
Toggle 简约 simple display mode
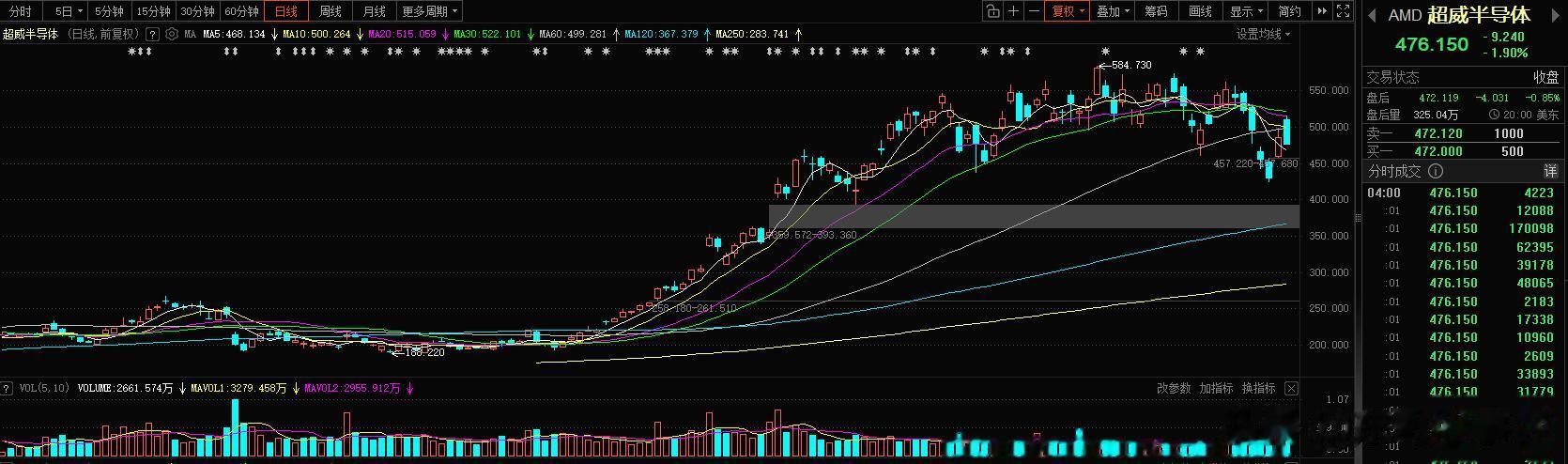point(1290,11)
